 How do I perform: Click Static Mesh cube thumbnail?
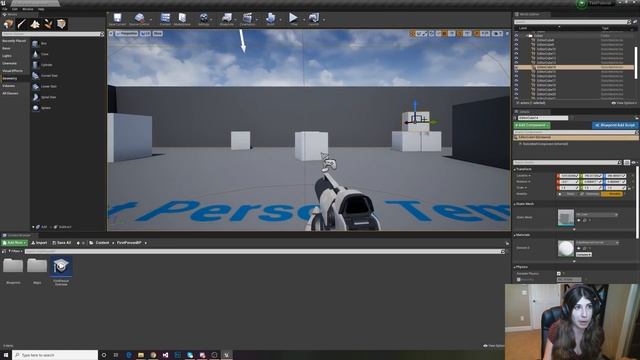(566, 218)
